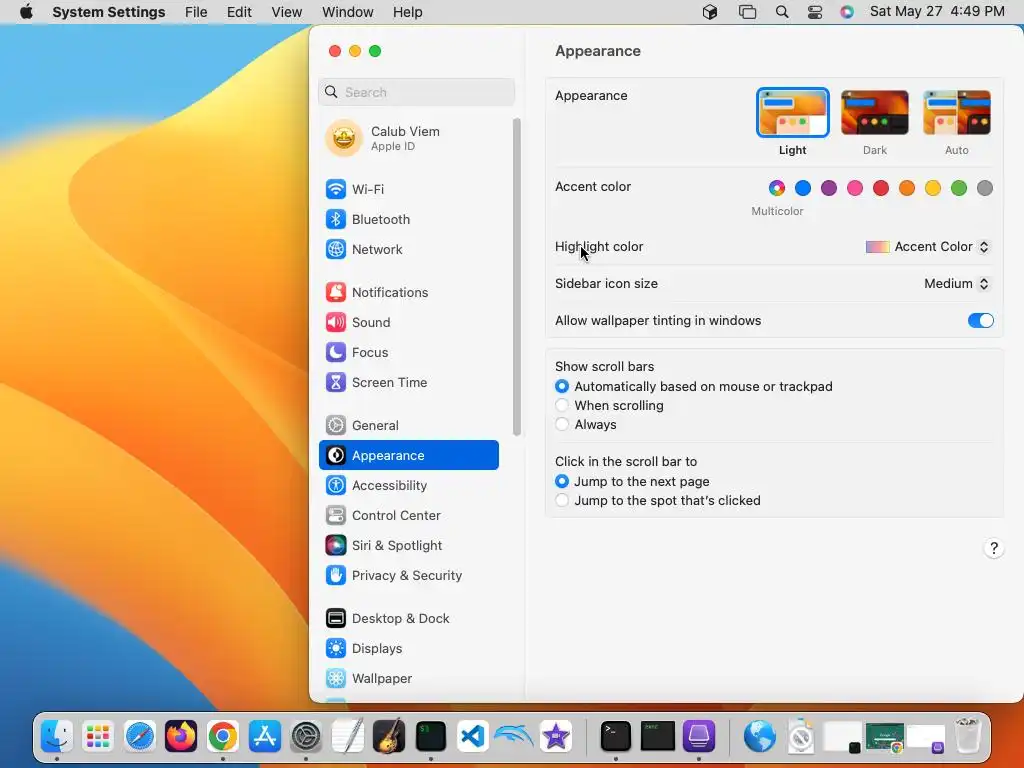Select Screen Time in sidebar
Image resolution: width=1024 pixels, height=768 pixels.
[409, 383]
